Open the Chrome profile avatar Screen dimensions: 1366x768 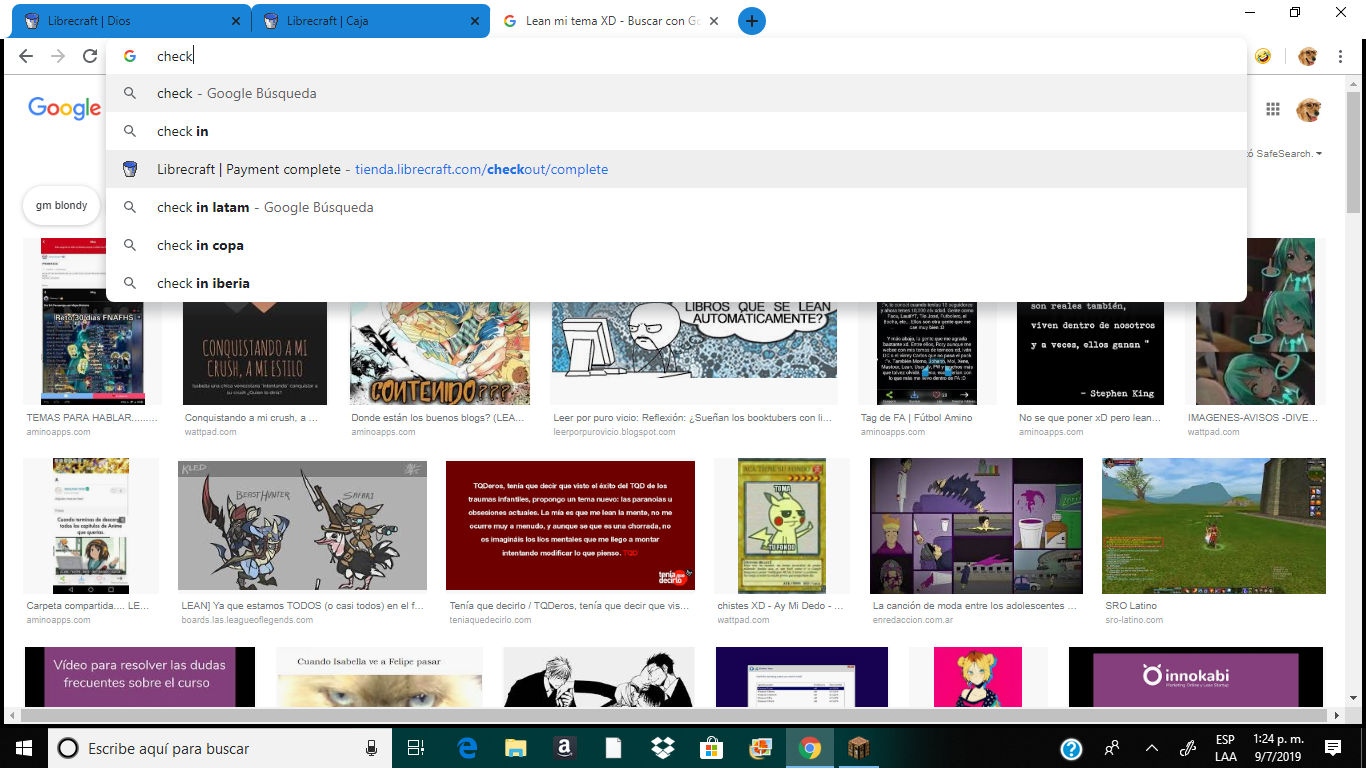[x=1307, y=57]
